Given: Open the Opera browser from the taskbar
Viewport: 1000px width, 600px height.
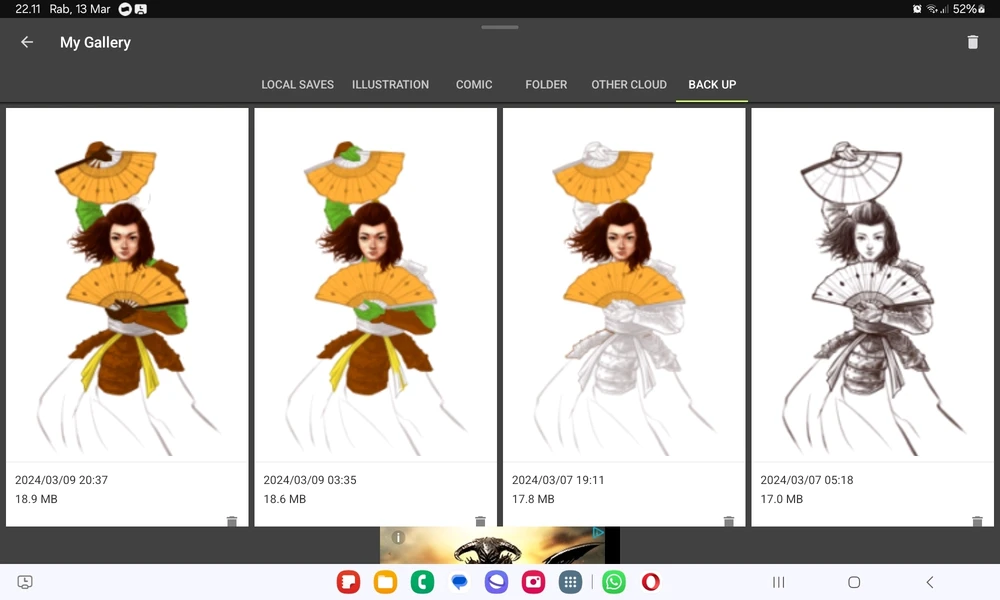Looking at the screenshot, I should pyautogui.click(x=651, y=582).
